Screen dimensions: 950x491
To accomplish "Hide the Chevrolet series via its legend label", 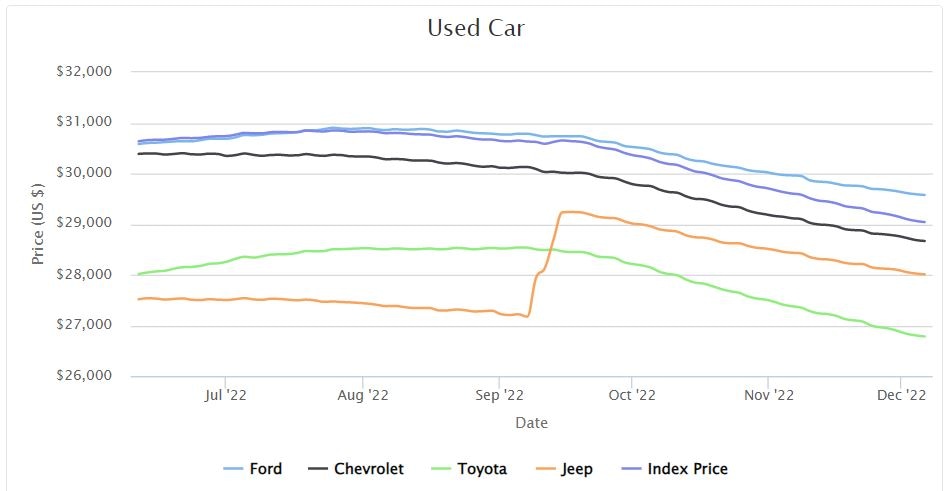I will point(369,469).
